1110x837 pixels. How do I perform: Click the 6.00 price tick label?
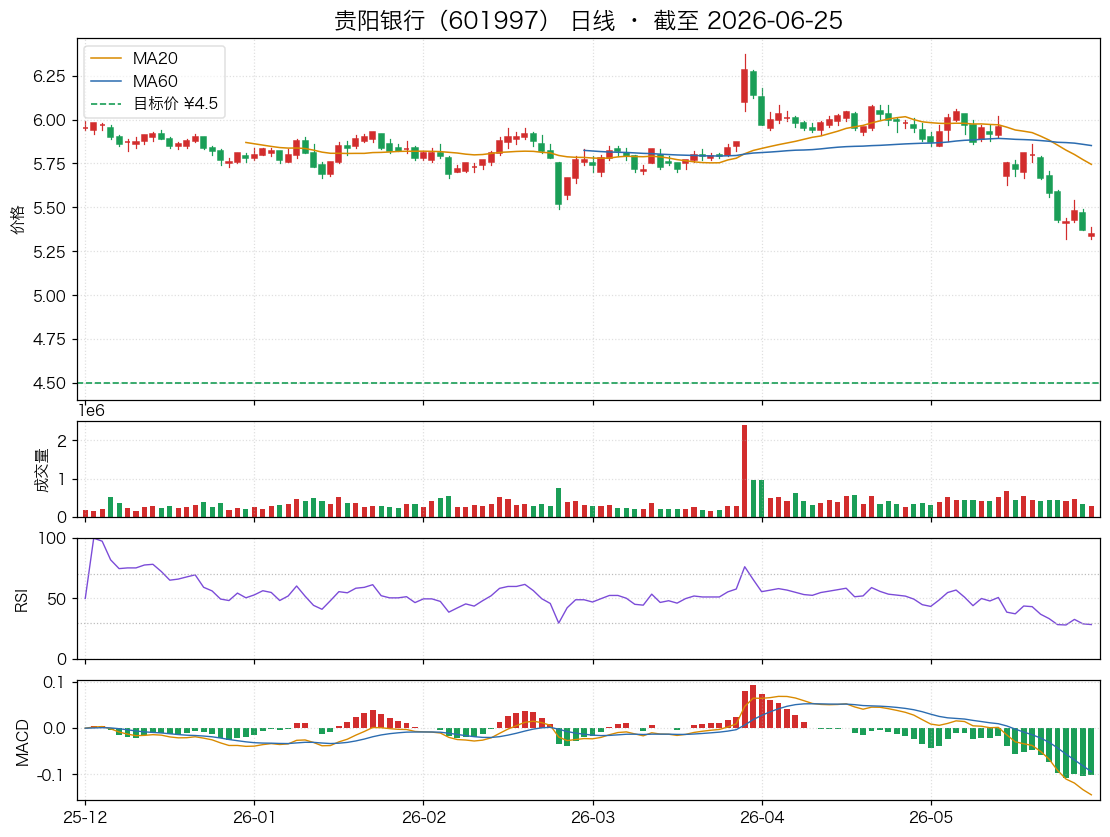(x=49, y=120)
